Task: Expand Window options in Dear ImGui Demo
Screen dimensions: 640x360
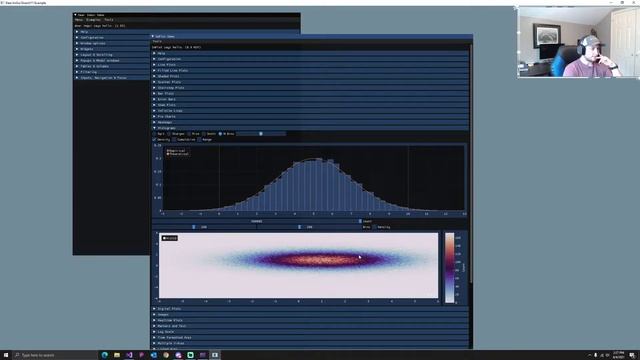Action: click(112, 43)
